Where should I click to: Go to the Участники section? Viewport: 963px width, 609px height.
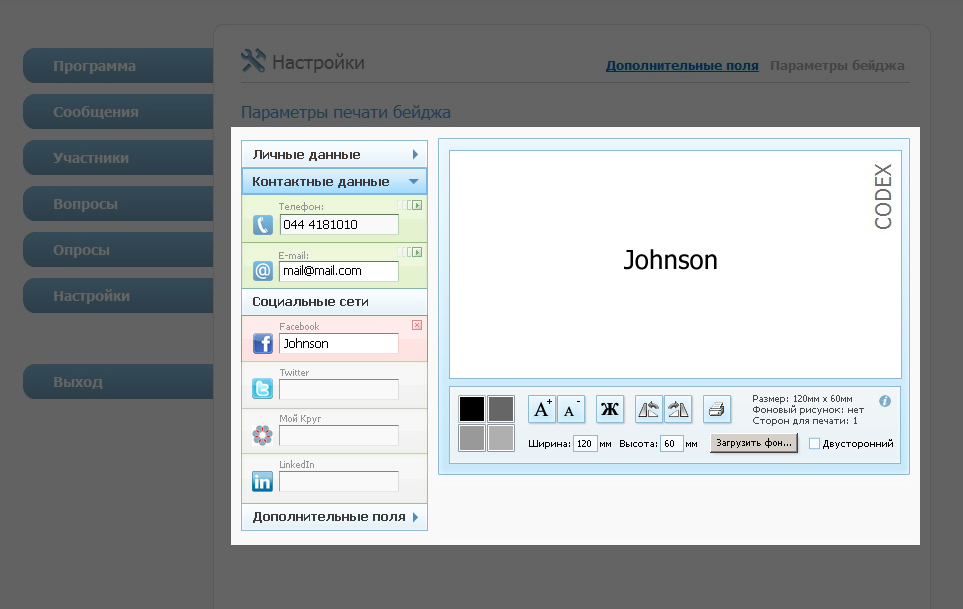[x=118, y=158]
